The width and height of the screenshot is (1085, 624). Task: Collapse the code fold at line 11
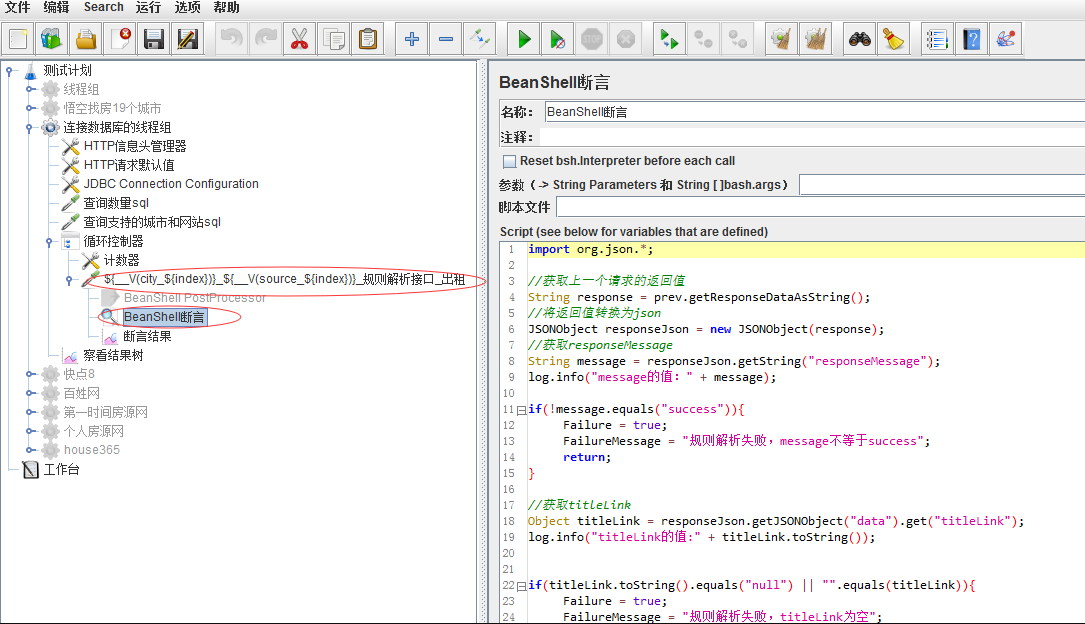point(521,410)
